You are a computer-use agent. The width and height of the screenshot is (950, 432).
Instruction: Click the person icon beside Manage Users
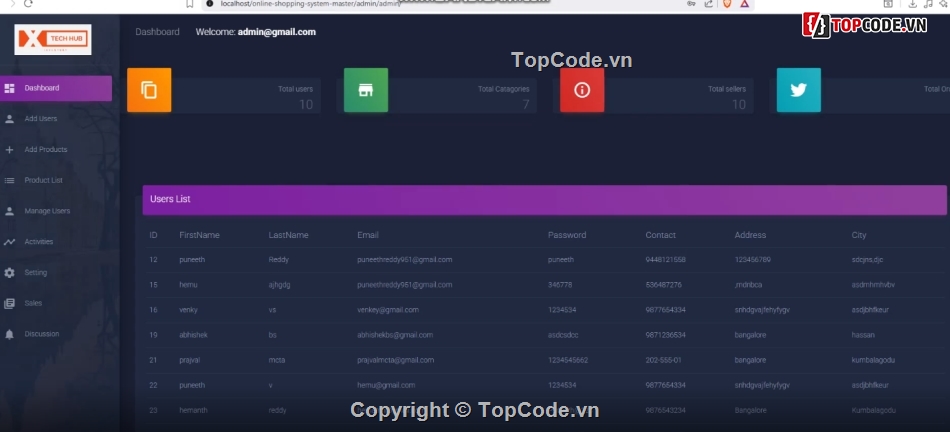[x=9, y=211]
